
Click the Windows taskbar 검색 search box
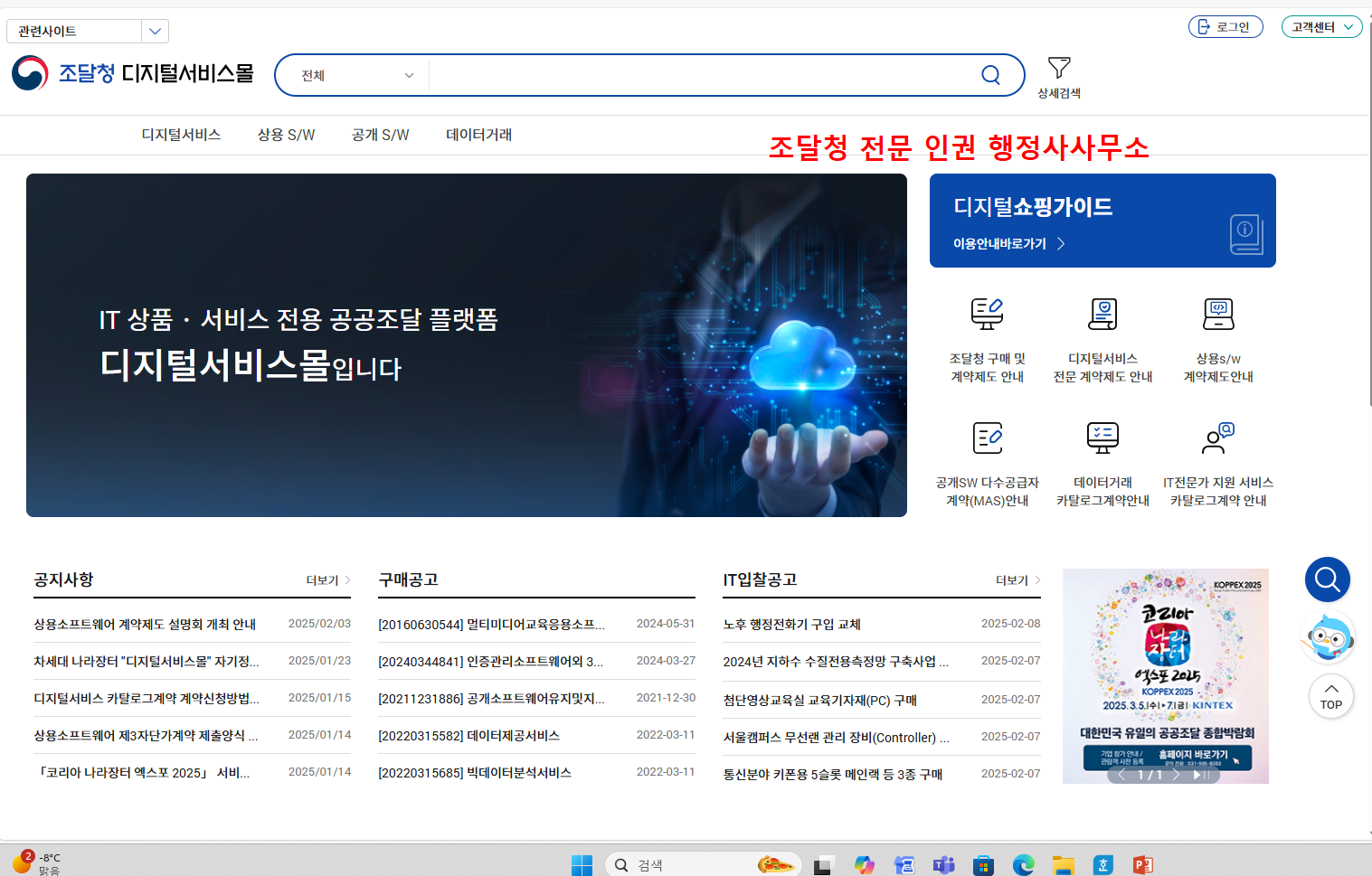703,865
